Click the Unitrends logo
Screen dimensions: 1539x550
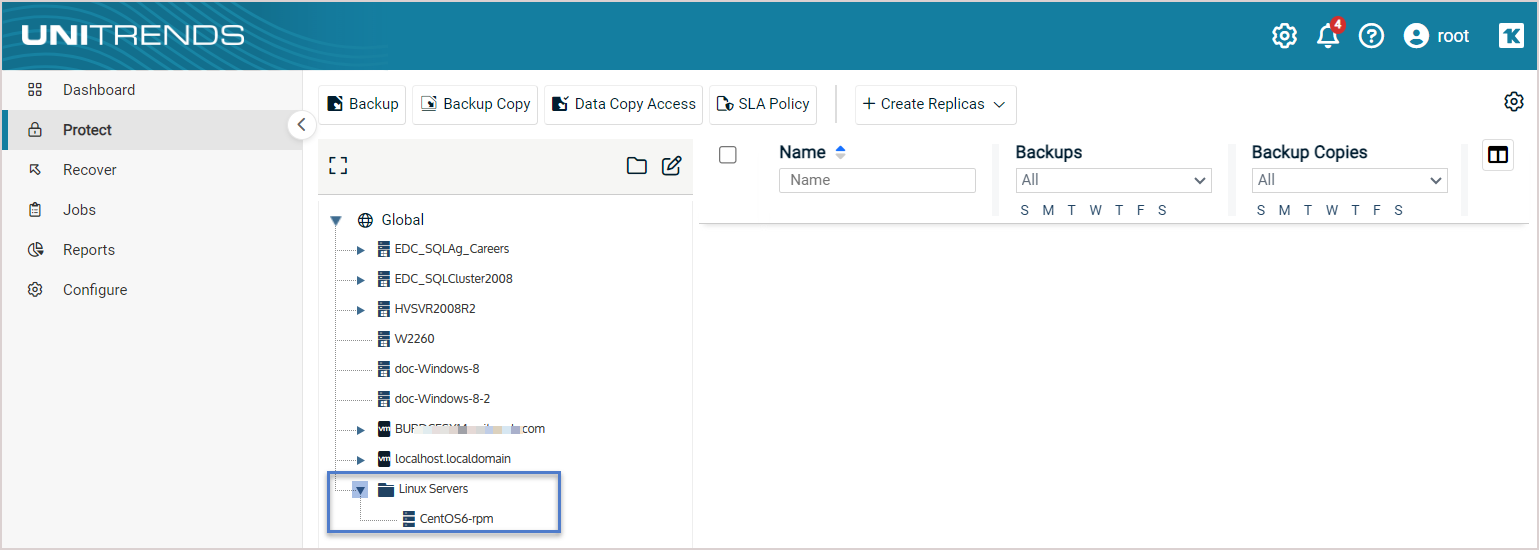[x=133, y=35]
